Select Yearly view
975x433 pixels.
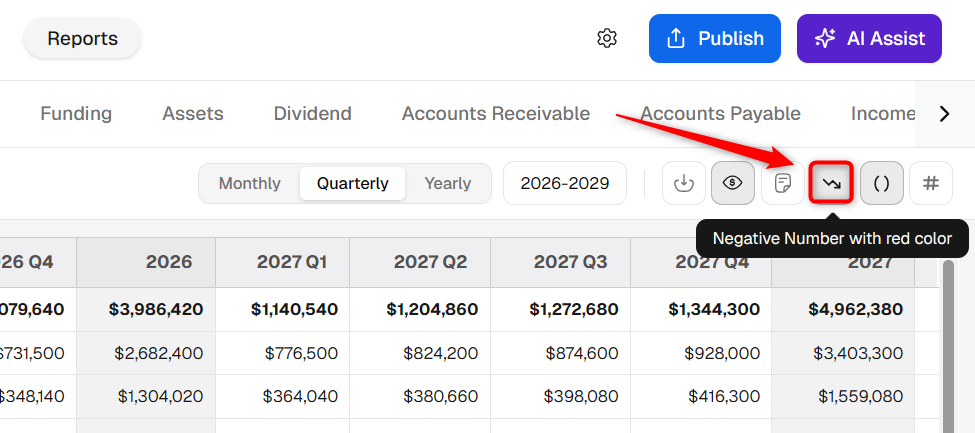coord(448,184)
